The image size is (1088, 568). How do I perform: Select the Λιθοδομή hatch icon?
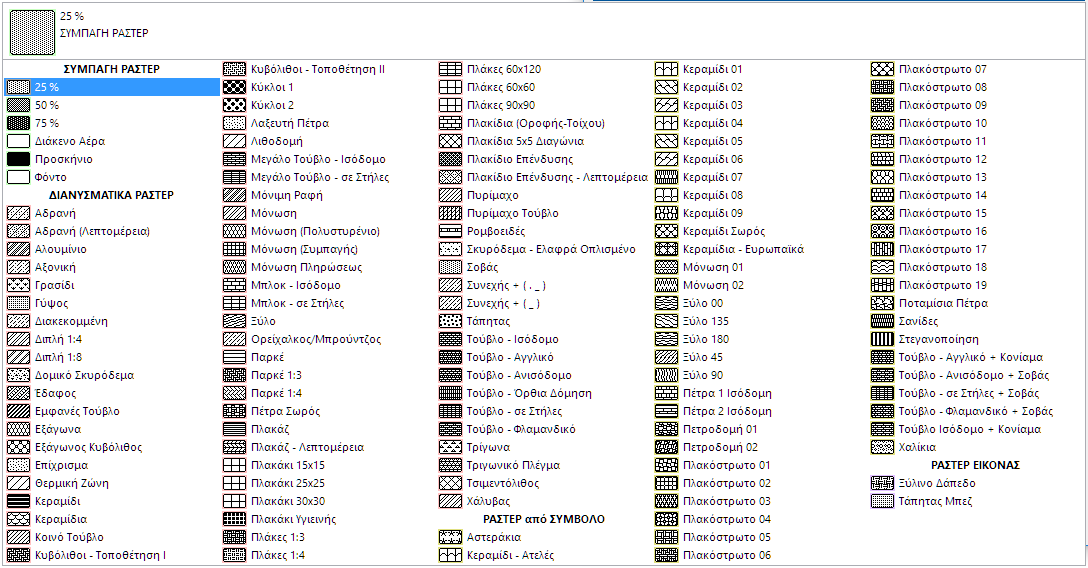point(235,141)
